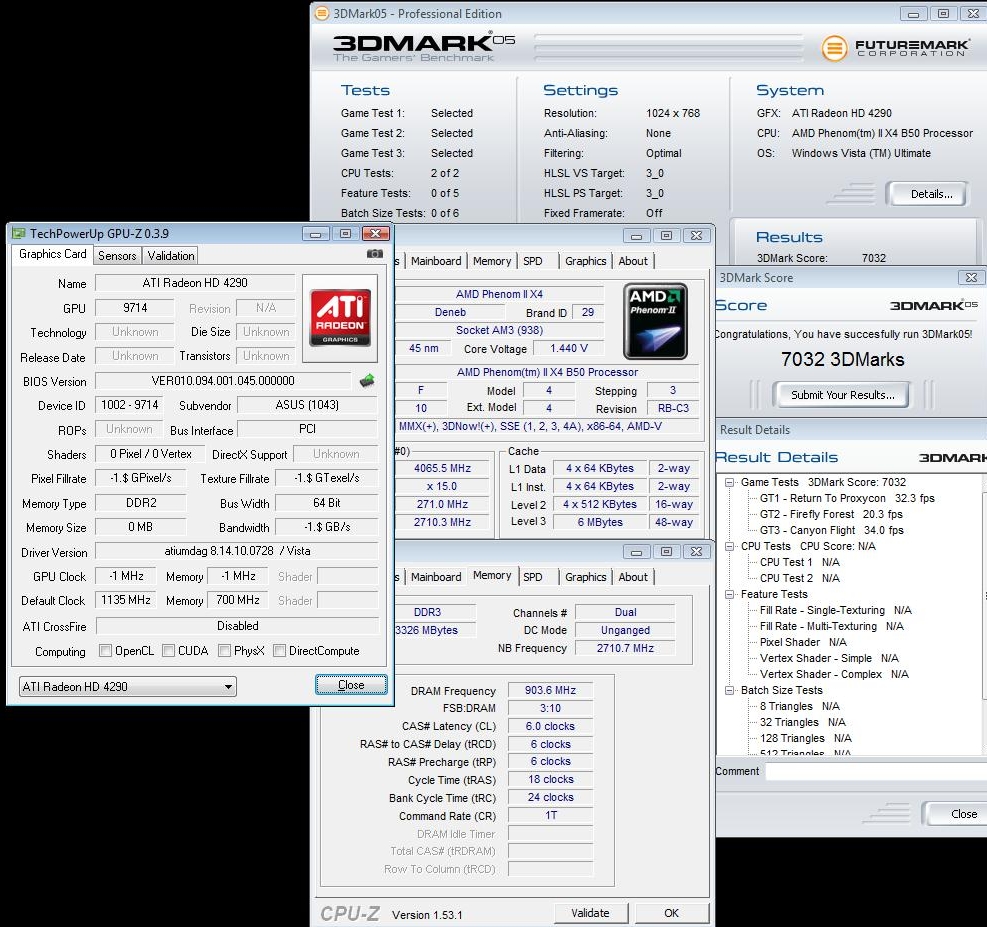Screen dimensions: 987x927
Task: Switch to the Sensors tab in GPU-Z
Action: [117, 256]
